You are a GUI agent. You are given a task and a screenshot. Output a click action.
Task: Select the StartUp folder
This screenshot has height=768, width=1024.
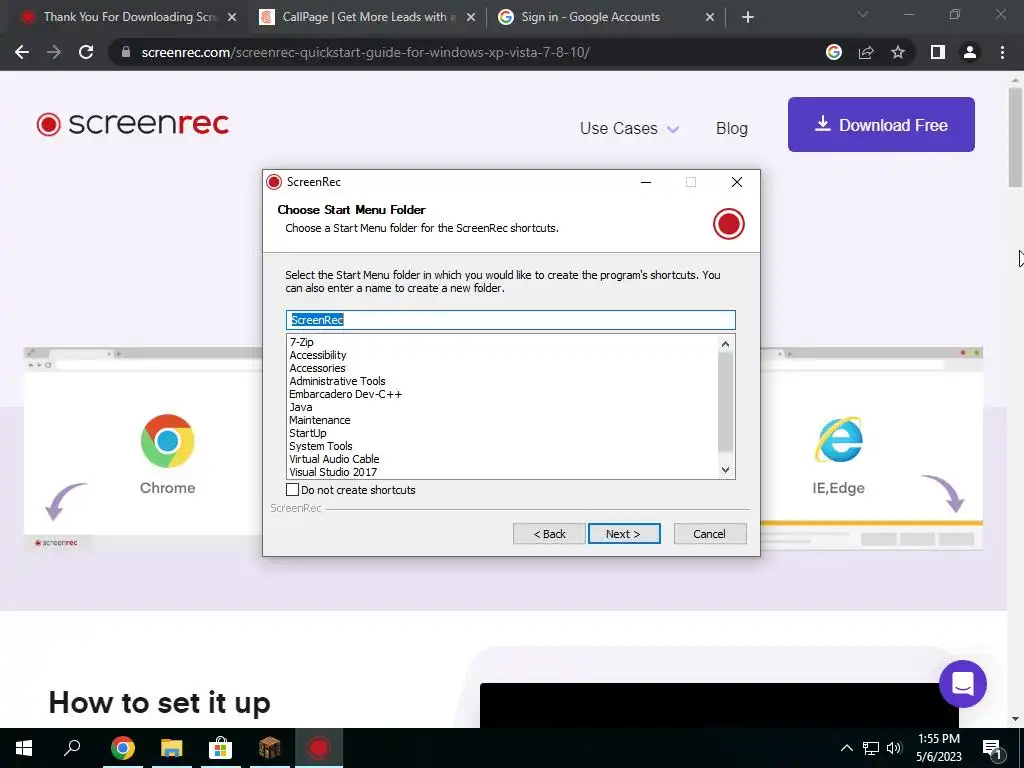click(x=308, y=434)
